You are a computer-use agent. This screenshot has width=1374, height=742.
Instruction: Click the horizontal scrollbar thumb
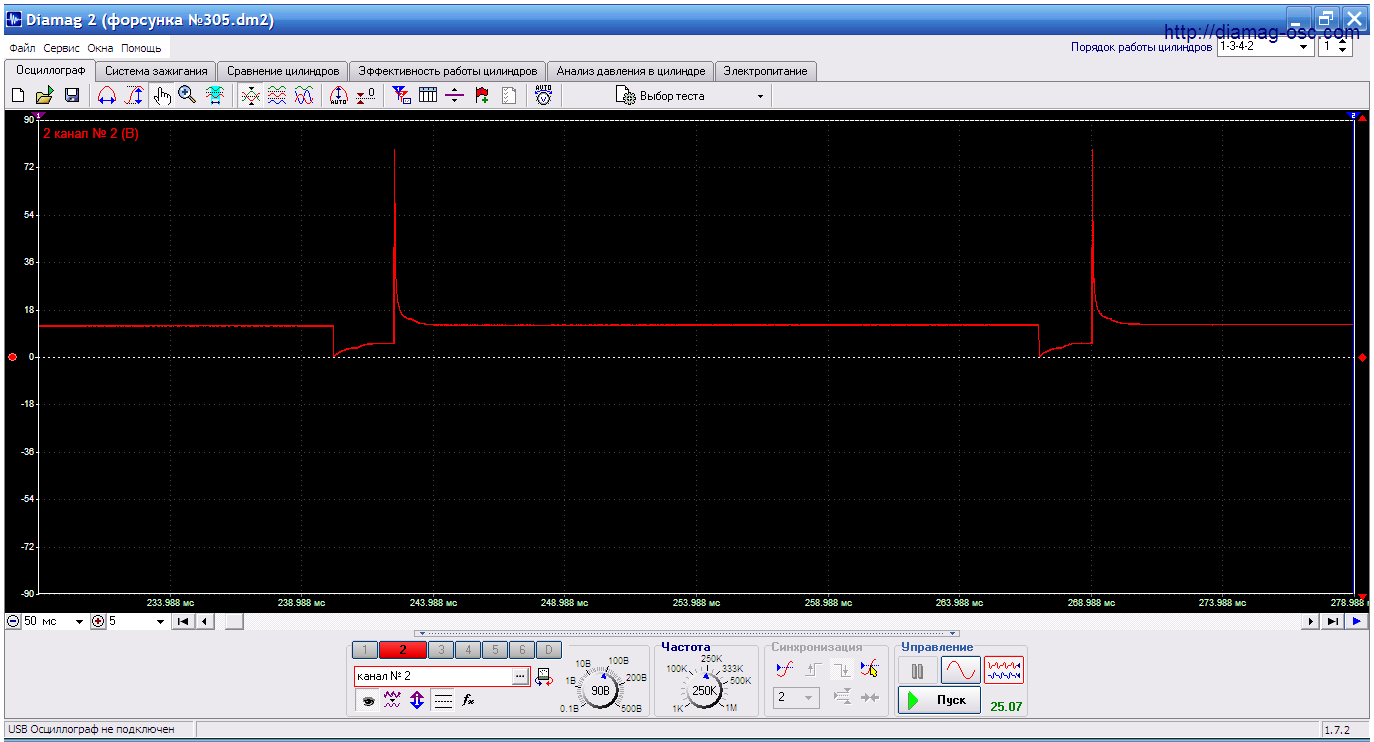(233, 621)
